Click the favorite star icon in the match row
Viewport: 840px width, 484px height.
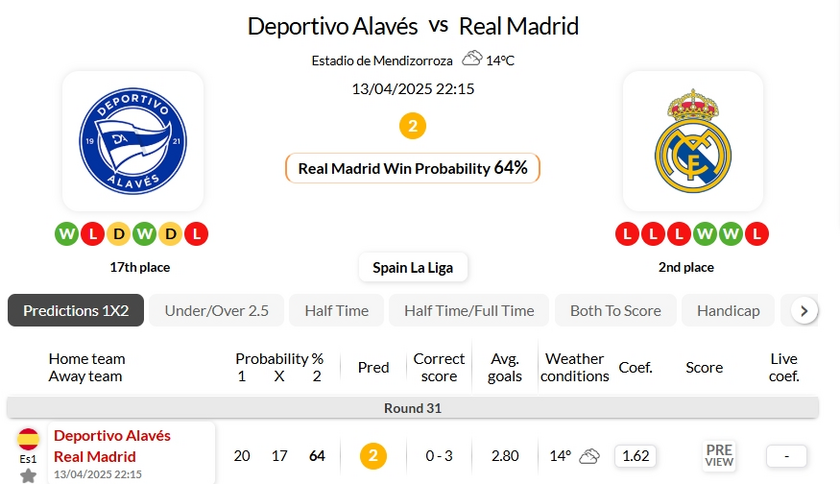tap(28, 475)
